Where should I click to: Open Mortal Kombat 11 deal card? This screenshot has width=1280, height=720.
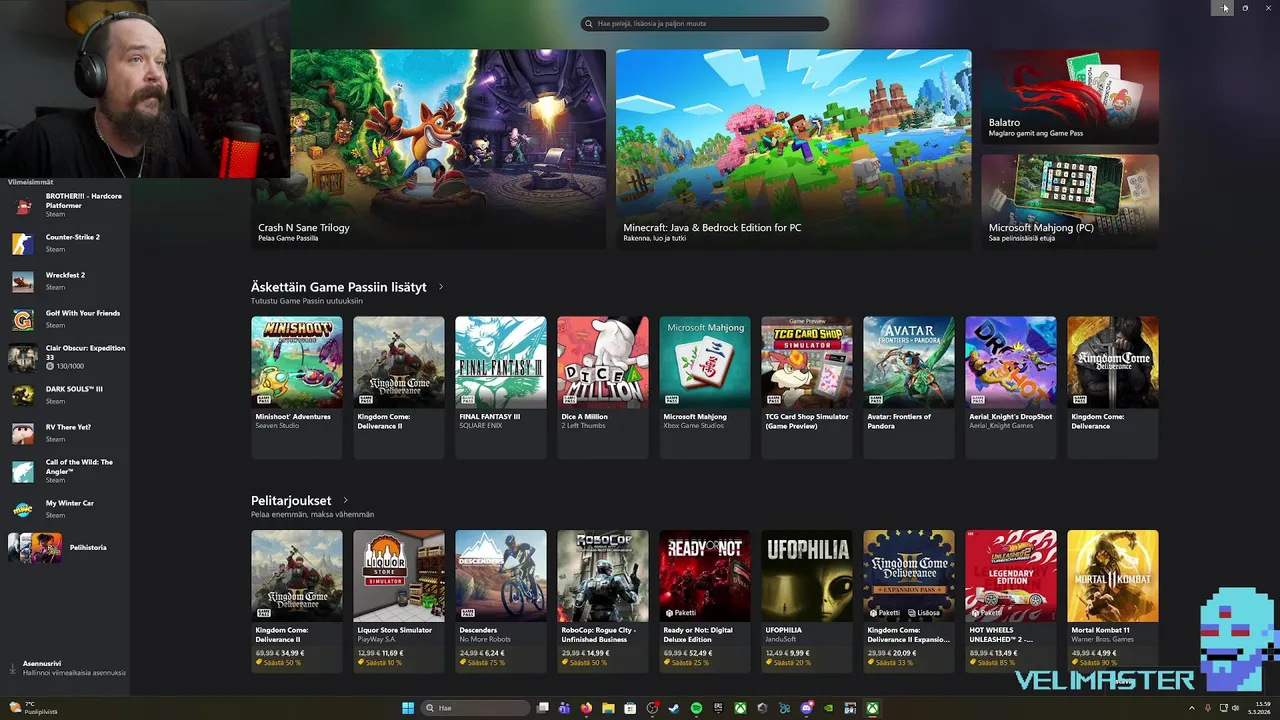coord(1113,601)
